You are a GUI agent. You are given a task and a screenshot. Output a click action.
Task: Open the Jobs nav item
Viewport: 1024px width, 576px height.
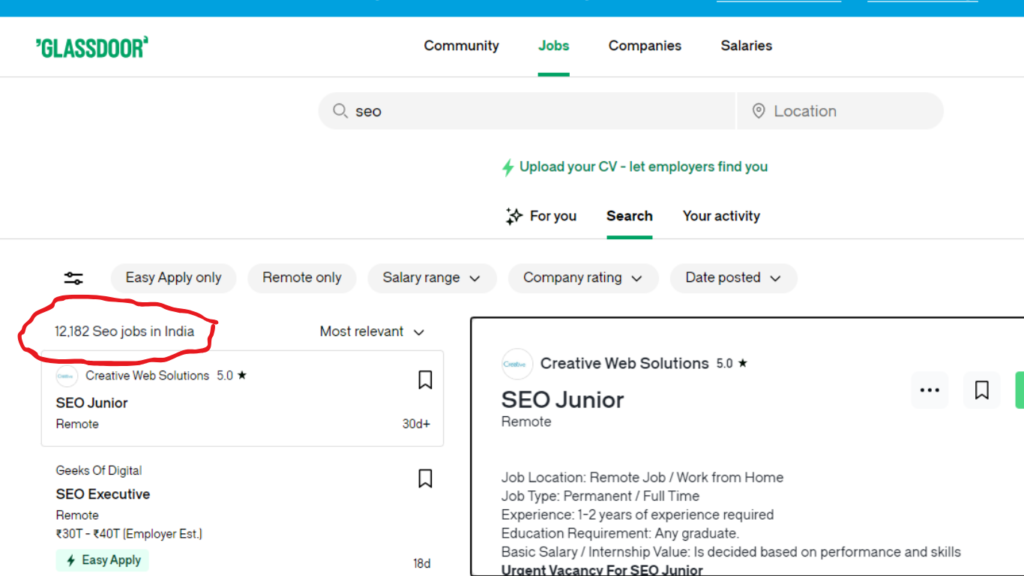pyautogui.click(x=553, y=46)
